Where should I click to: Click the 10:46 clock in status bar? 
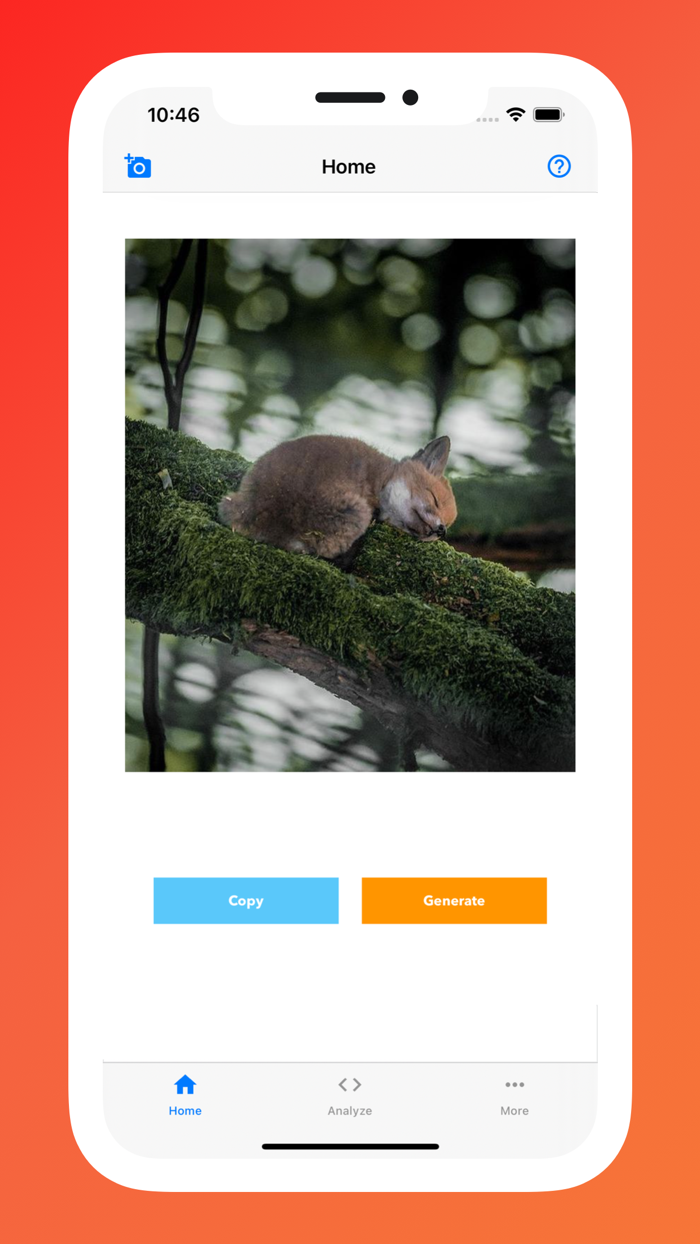[174, 115]
